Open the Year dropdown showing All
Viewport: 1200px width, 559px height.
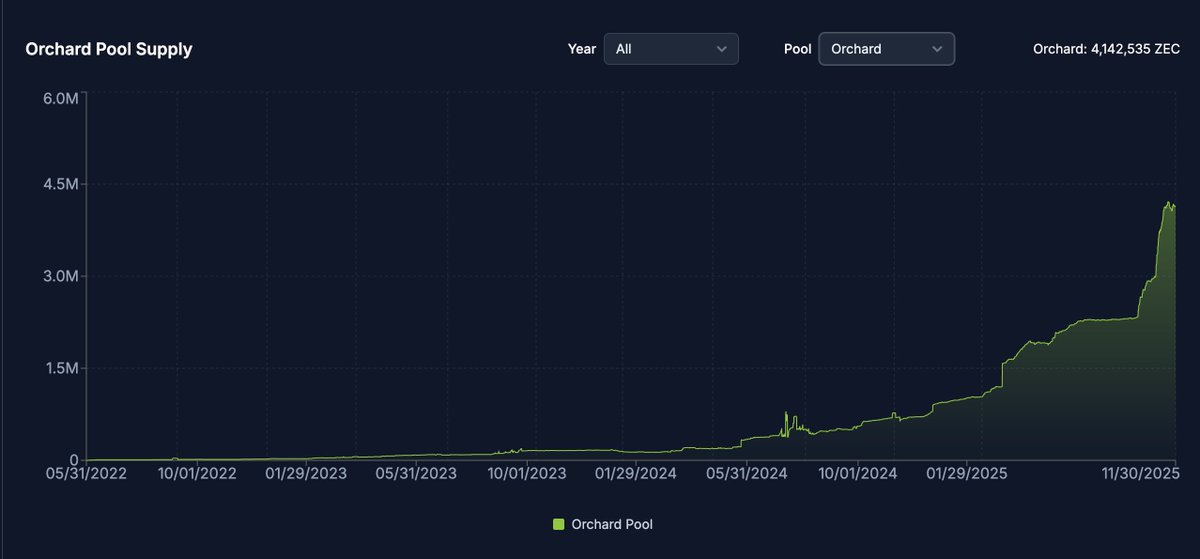pos(671,49)
